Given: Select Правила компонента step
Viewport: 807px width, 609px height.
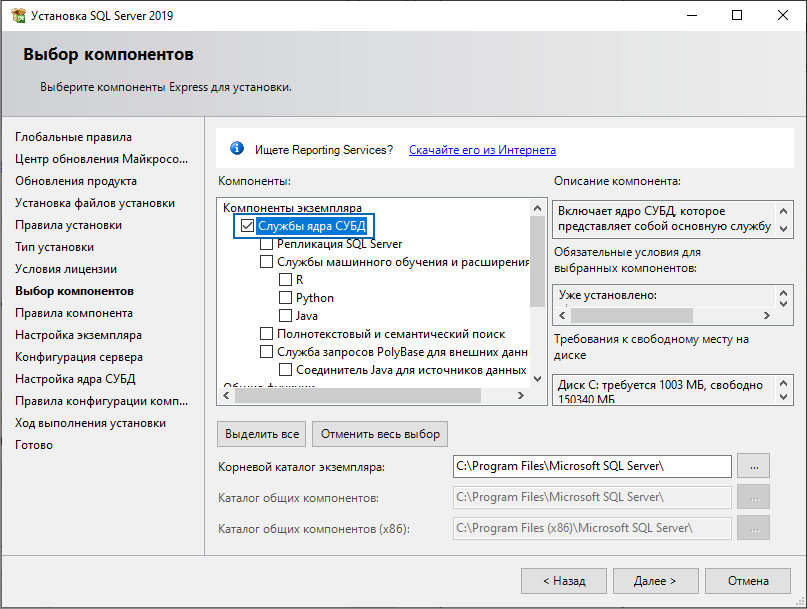Looking at the screenshot, I should tap(74, 313).
